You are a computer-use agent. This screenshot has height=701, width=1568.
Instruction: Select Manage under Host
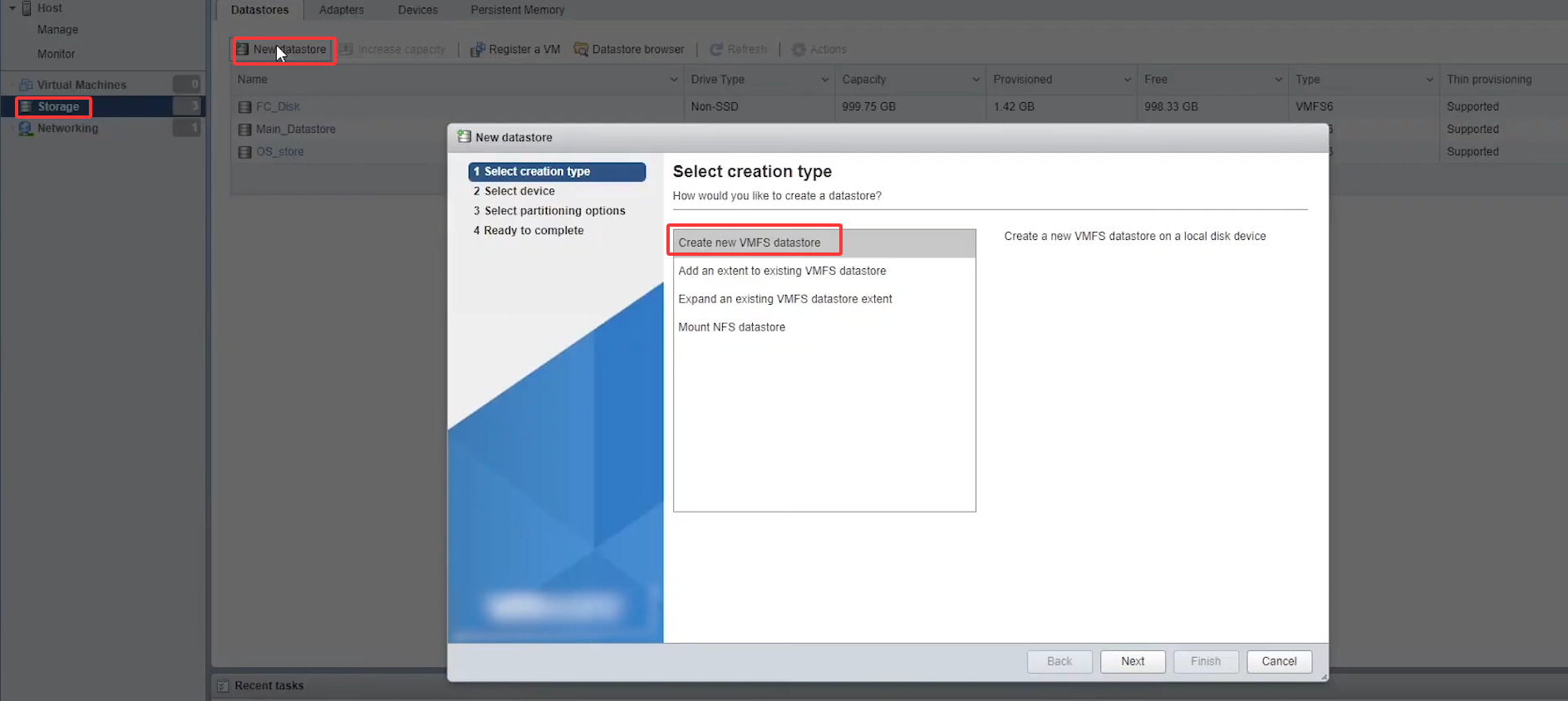point(57,30)
